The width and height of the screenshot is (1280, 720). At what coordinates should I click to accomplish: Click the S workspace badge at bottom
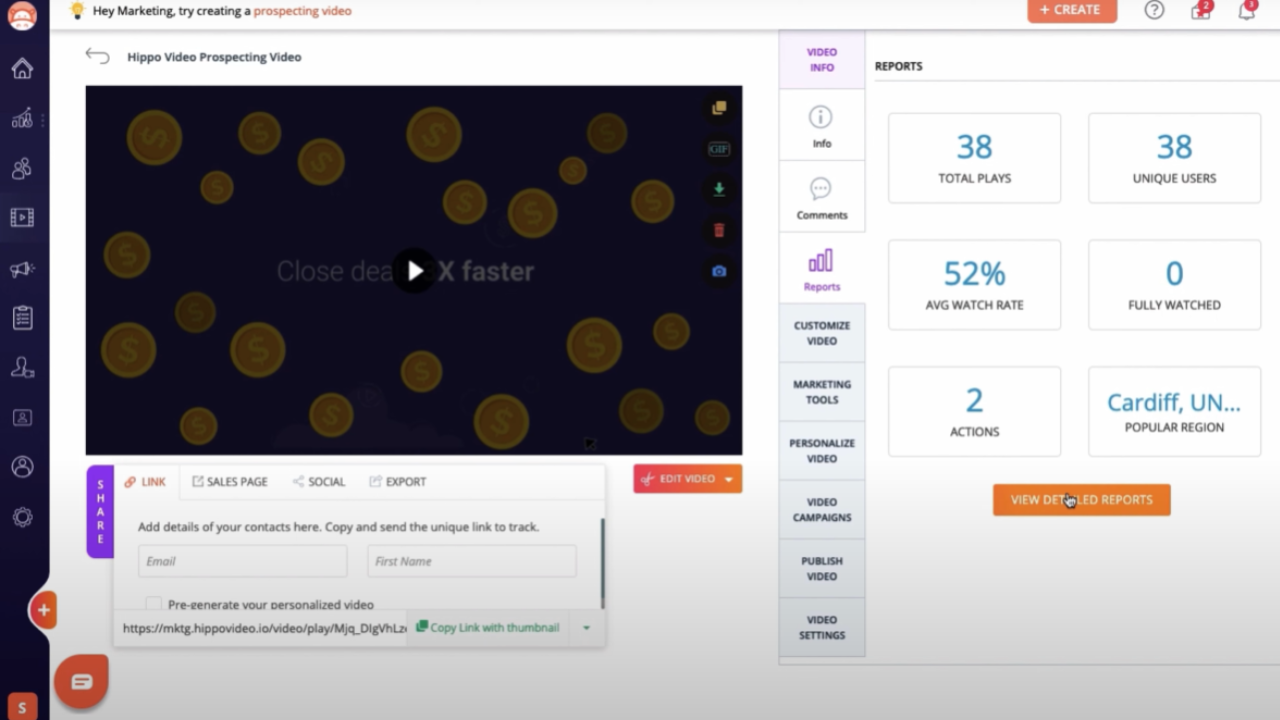click(x=22, y=707)
